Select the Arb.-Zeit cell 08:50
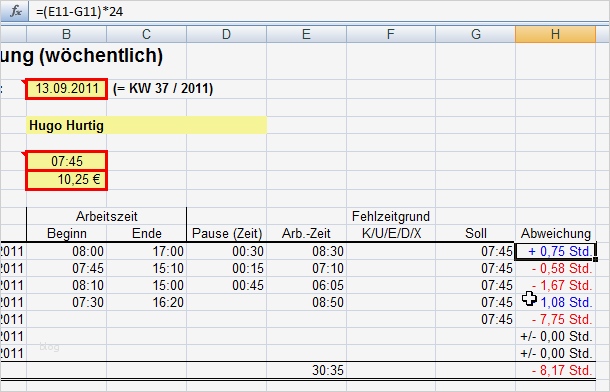 307,302
